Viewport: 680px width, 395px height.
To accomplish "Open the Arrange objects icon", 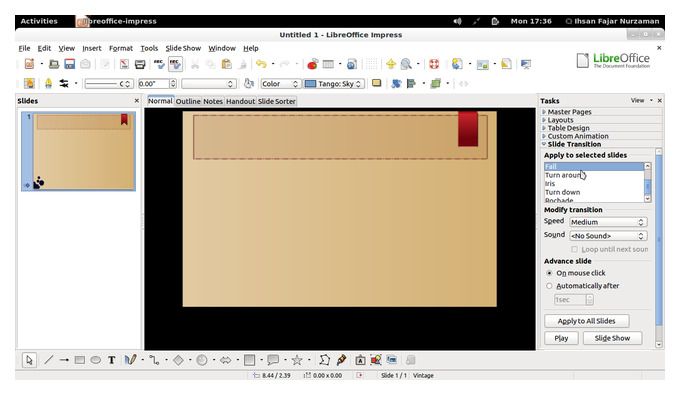I will tap(435, 83).
